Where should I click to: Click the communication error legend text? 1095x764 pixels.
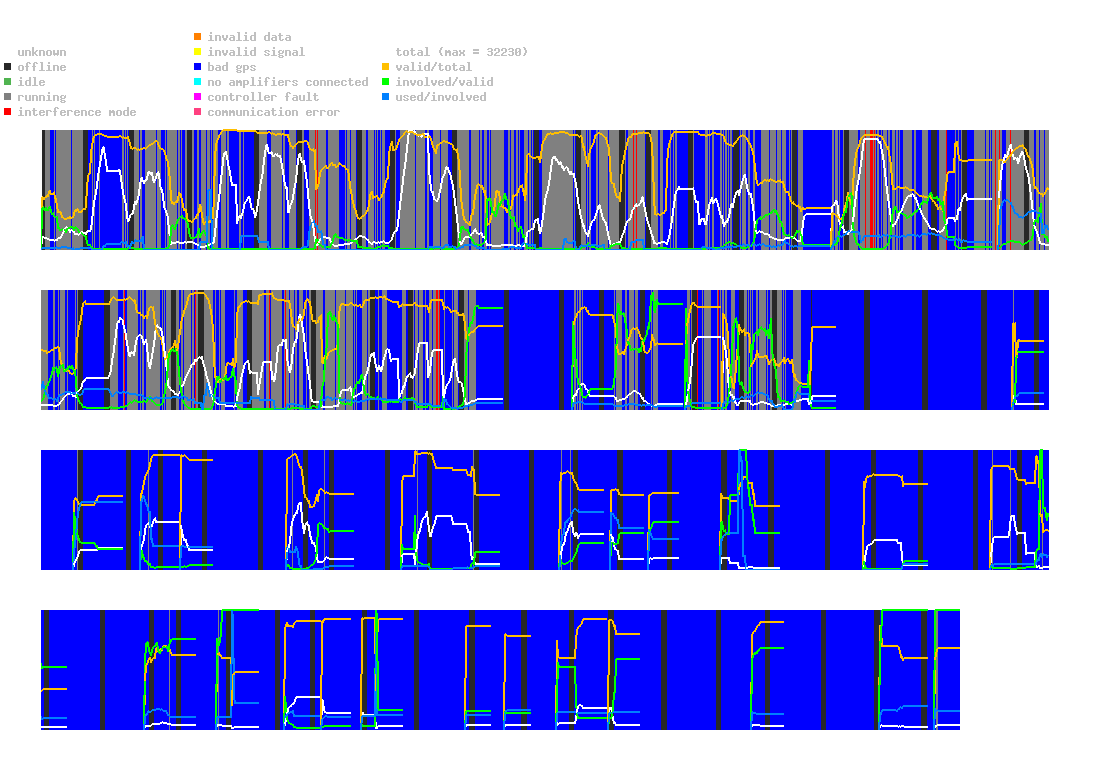274,112
